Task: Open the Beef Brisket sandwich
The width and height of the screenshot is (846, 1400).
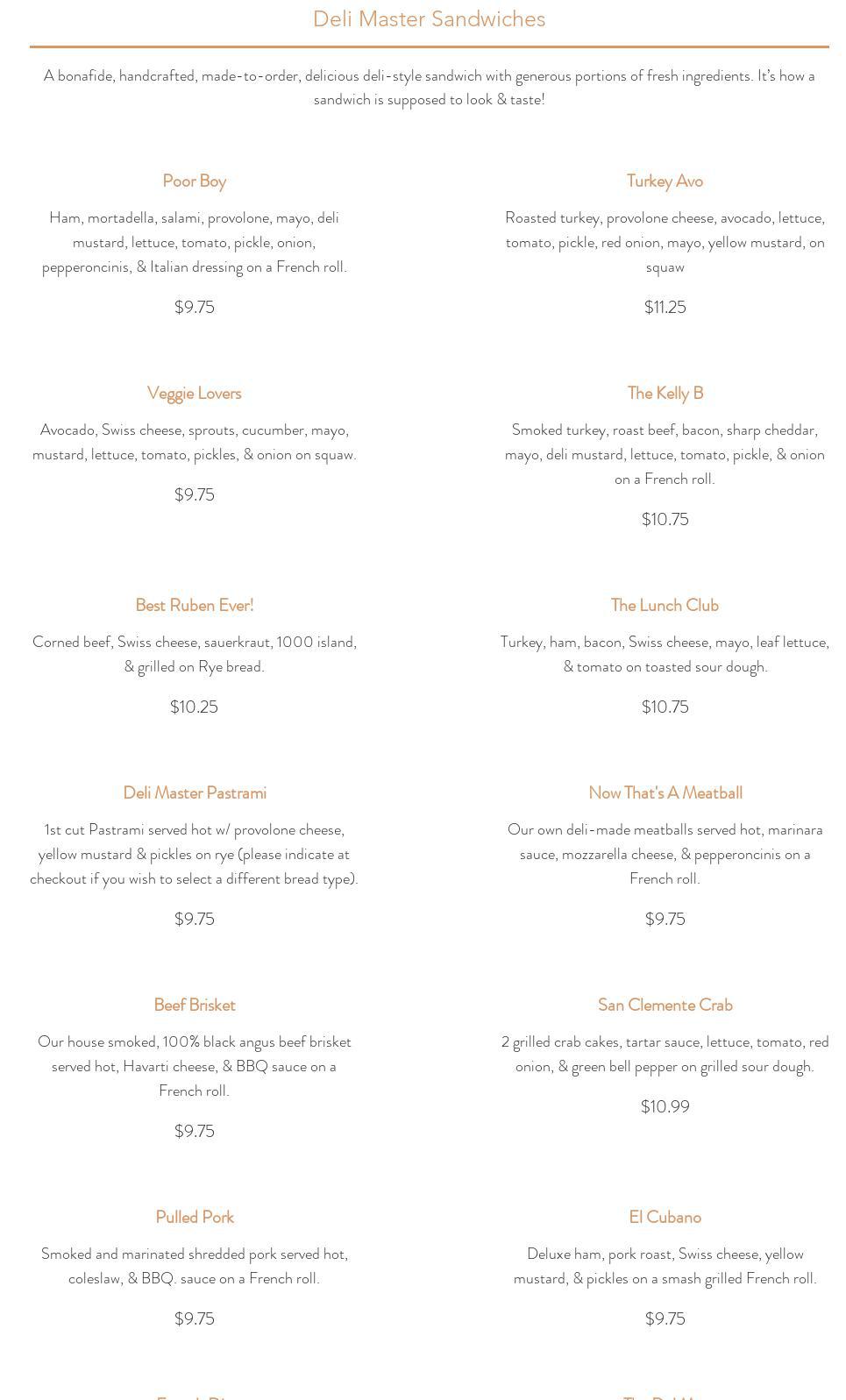Action: (195, 1006)
